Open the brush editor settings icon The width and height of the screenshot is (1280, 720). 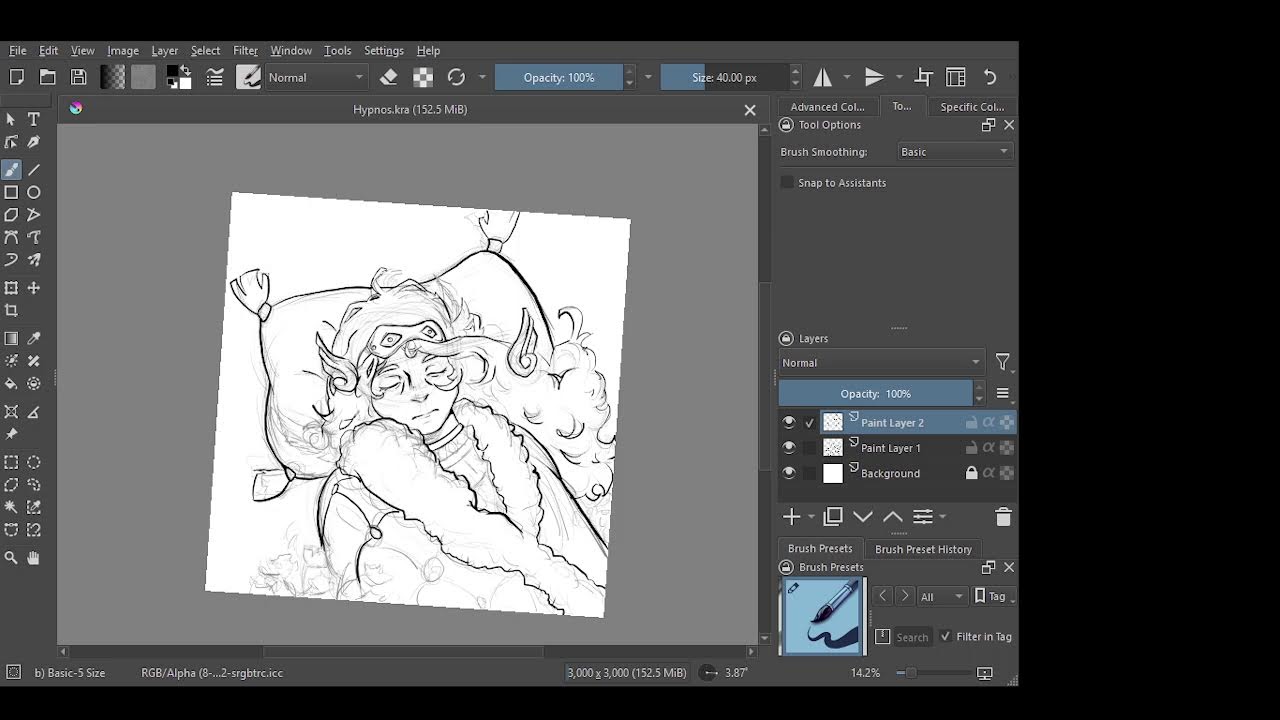pyautogui.click(x=214, y=77)
